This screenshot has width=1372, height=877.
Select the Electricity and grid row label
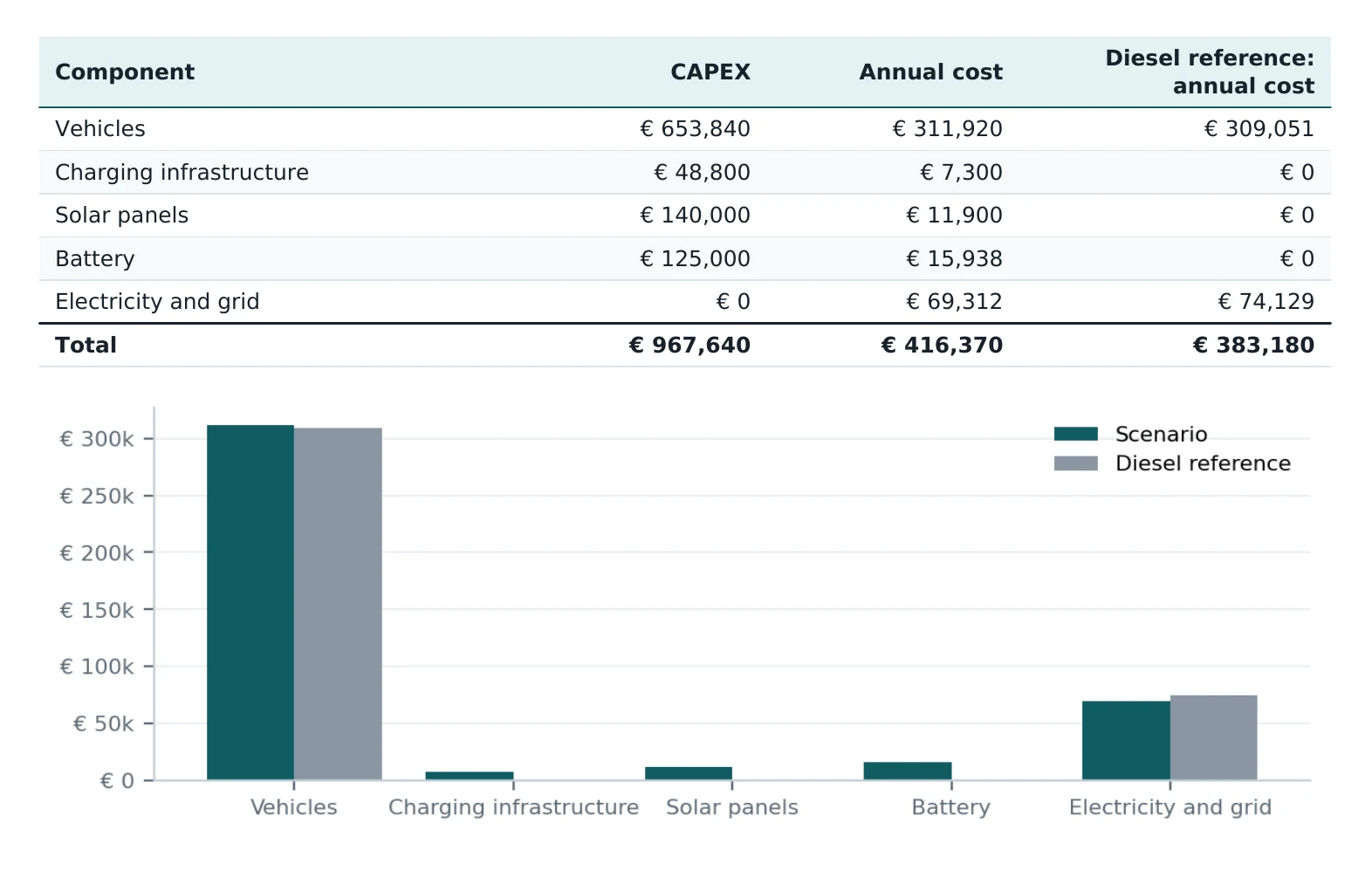click(x=157, y=301)
